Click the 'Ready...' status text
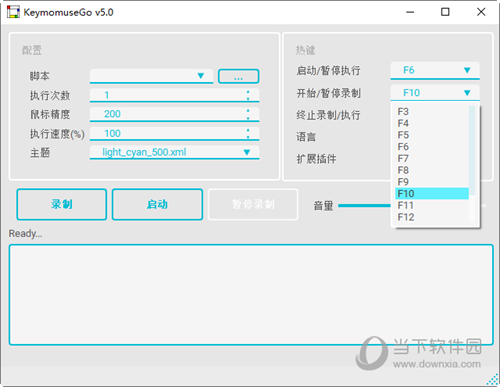Viewport: 500px width, 387px height. tap(25, 234)
